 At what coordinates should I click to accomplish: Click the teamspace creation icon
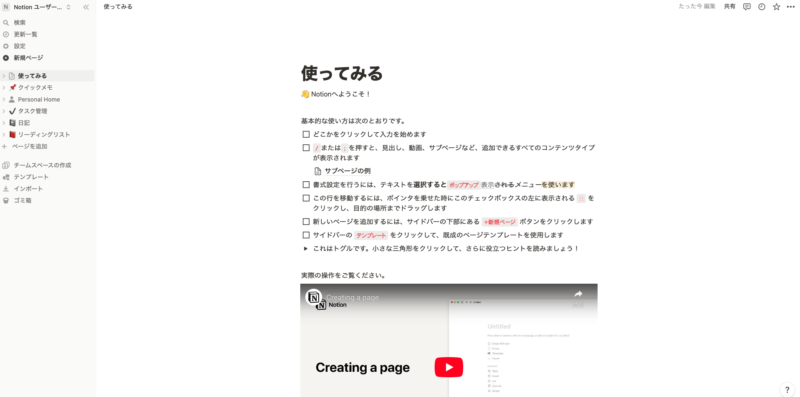tap(6, 165)
